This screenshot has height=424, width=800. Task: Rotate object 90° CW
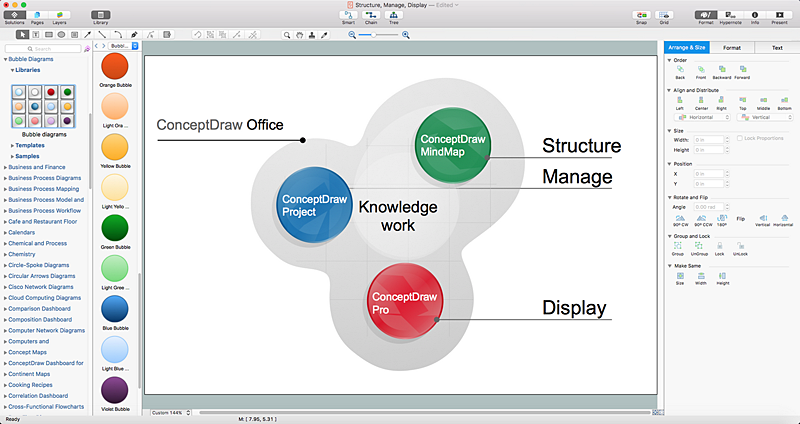680,220
